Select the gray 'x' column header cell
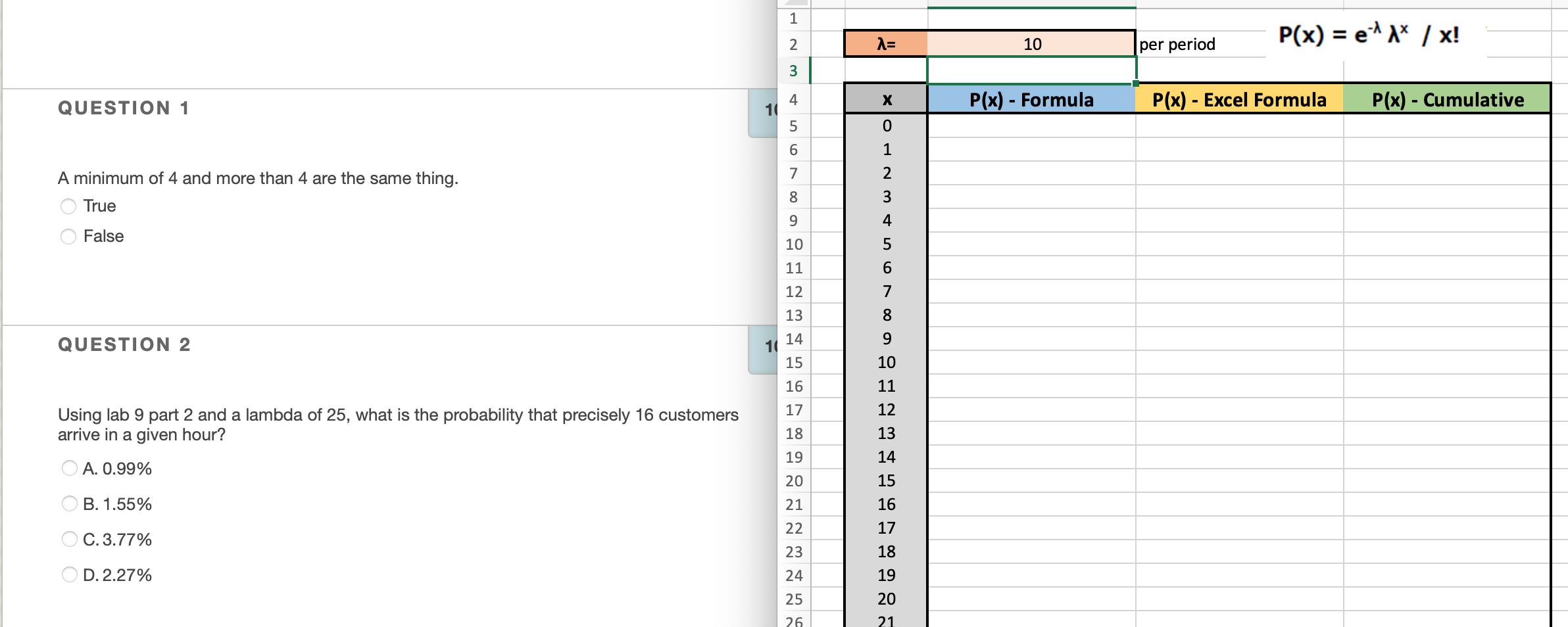 tap(886, 99)
